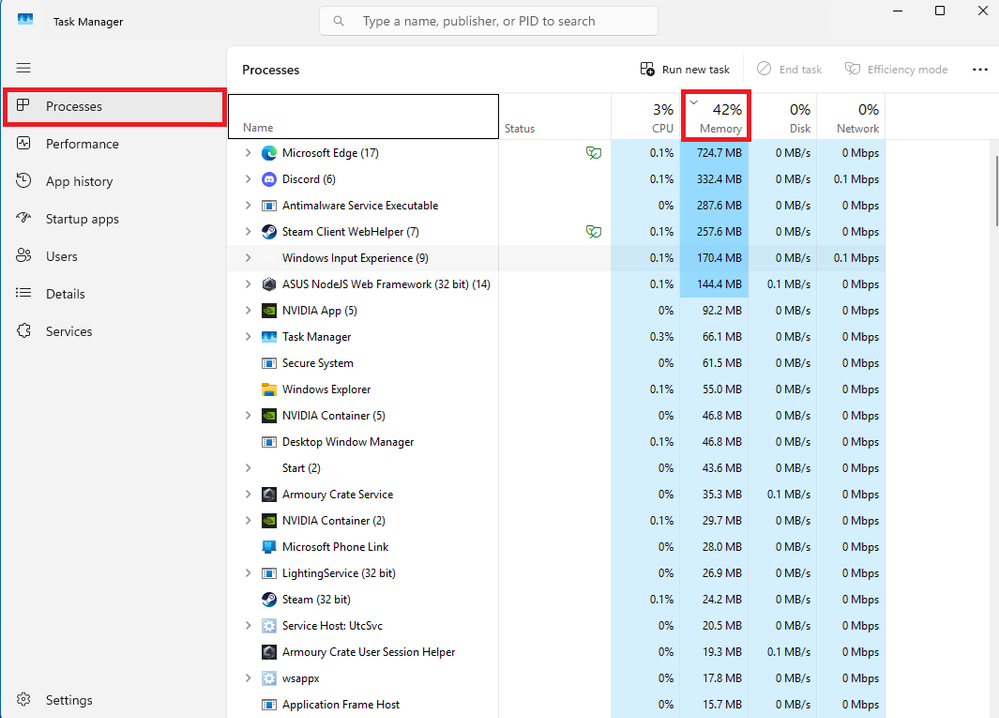Select the 724.7 MB memory cell
999x718 pixels.
pos(714,153)
